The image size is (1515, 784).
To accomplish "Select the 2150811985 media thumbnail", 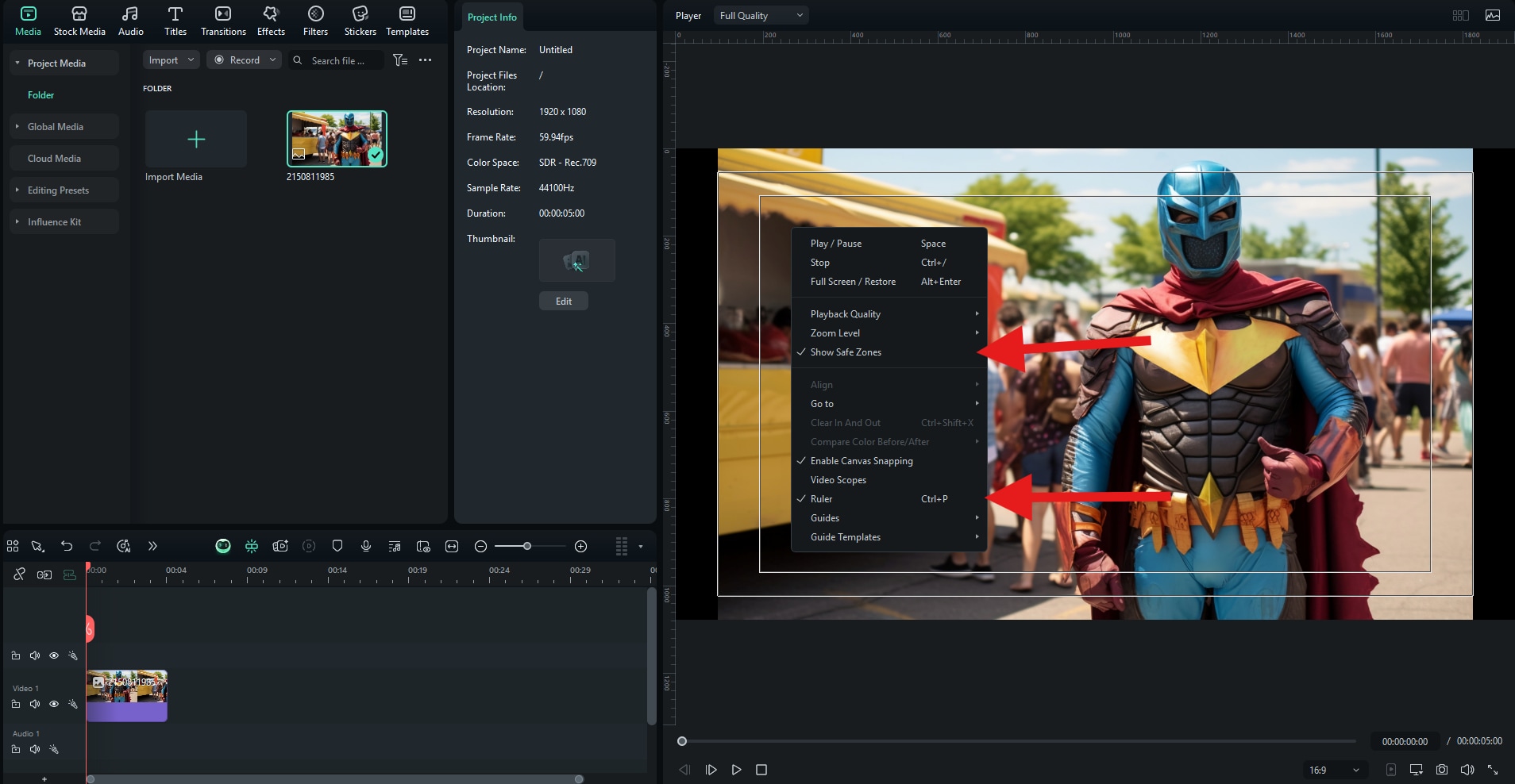I will pos(337,139).
